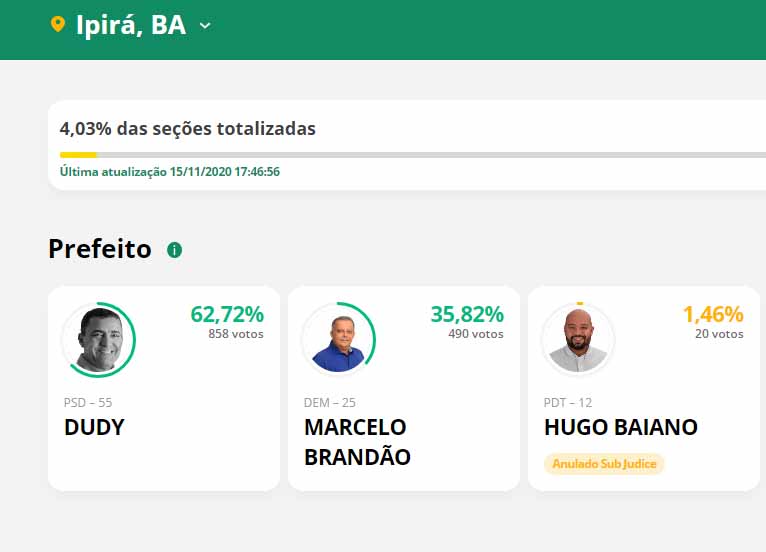Click the 858 votos count
The image size is (766, 552).
(x=236, y=334)
